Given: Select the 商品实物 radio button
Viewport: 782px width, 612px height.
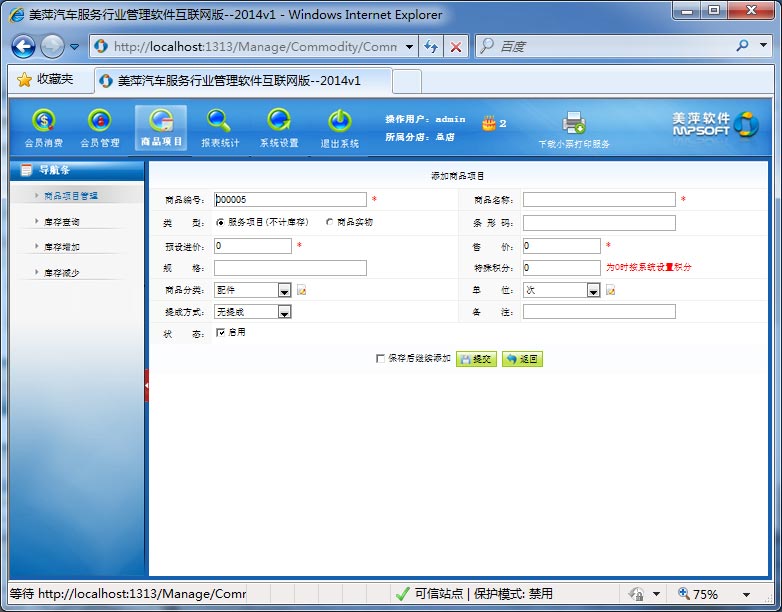Looking at the screenshot, I should click(330, 222).
